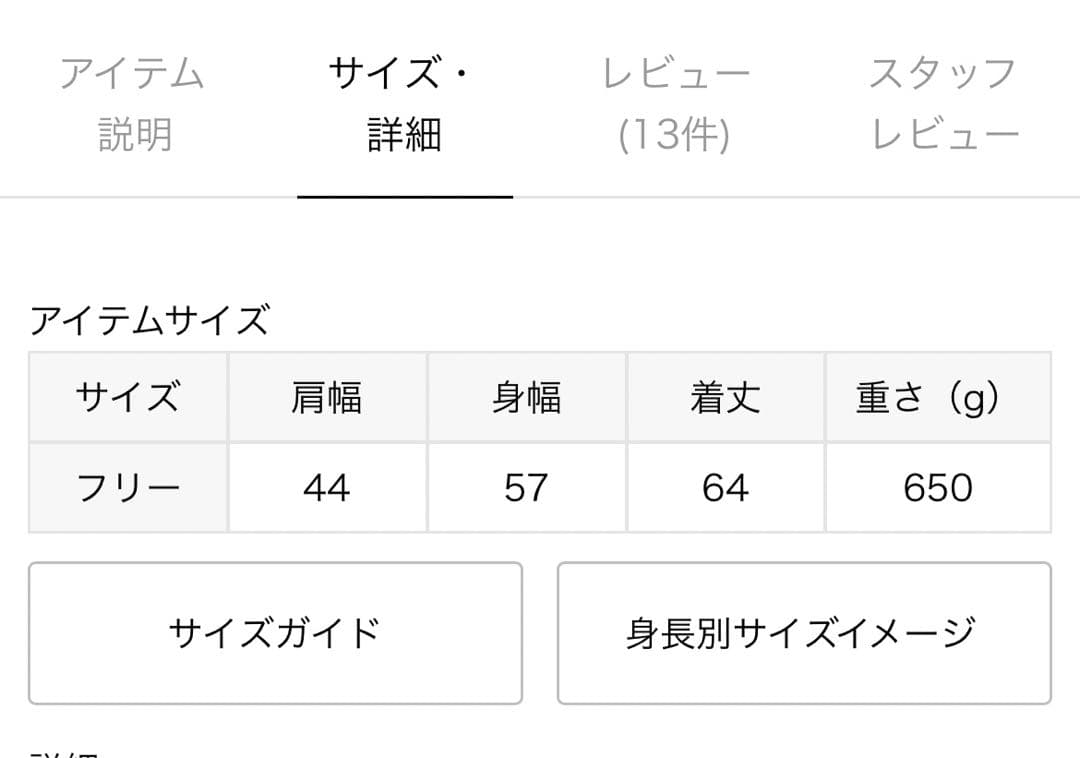
Task: Click the 肩幅 column header
Action: [x=328, y=397]
